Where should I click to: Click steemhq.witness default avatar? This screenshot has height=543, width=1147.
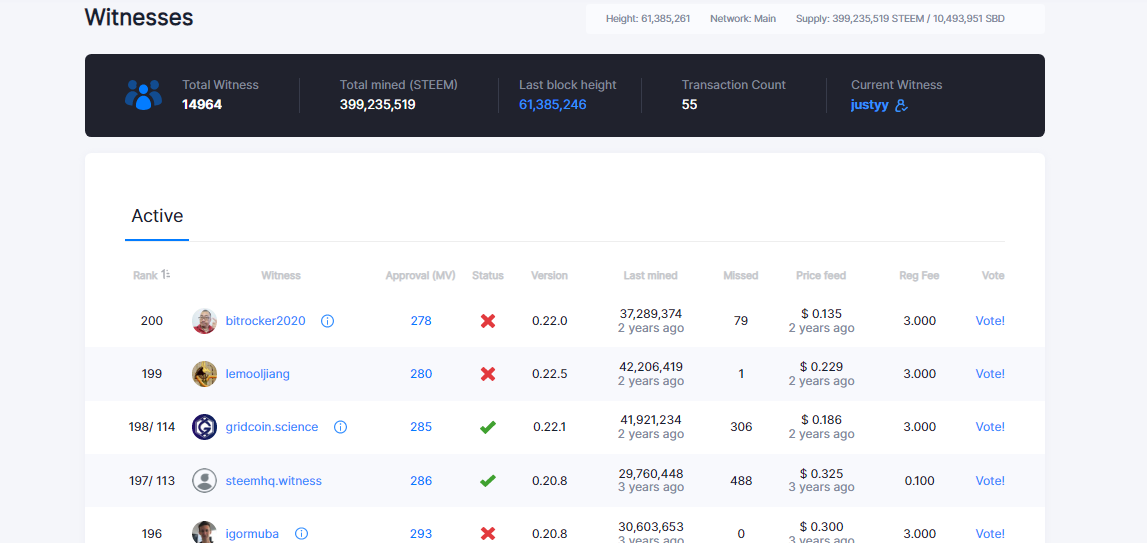(x=204, y=481)
